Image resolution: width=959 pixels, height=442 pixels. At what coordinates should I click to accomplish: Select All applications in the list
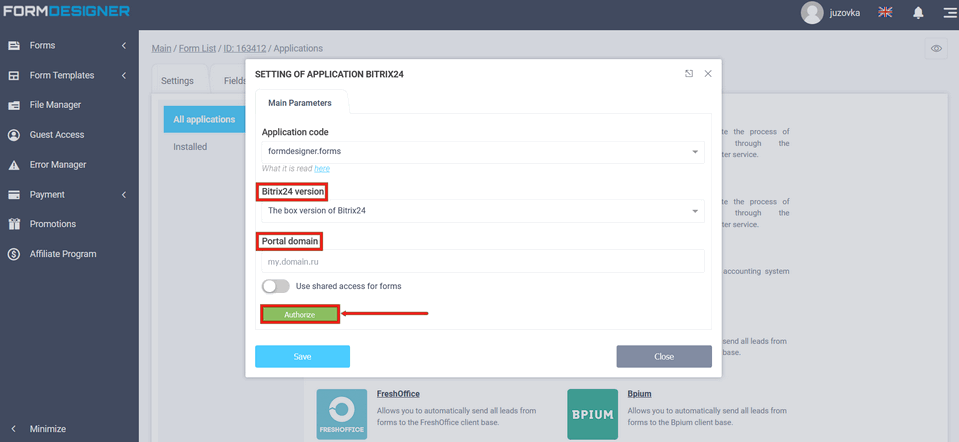[x=204, y=119]
